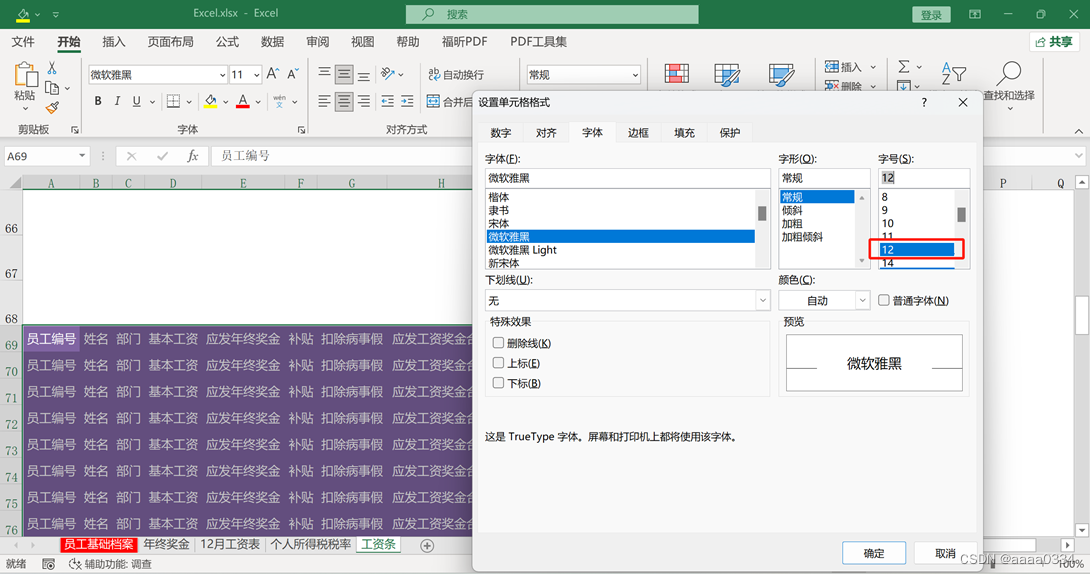Click the Borders icon

174,101
